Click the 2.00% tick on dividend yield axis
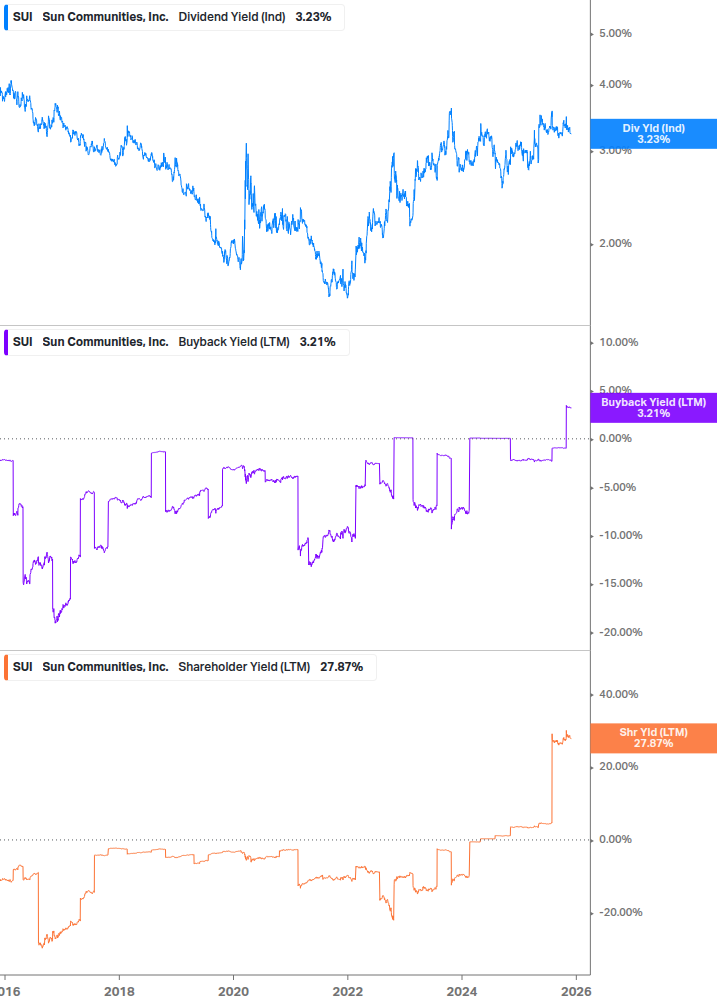This screenshot has width=717, height=1005. [615, 244]
